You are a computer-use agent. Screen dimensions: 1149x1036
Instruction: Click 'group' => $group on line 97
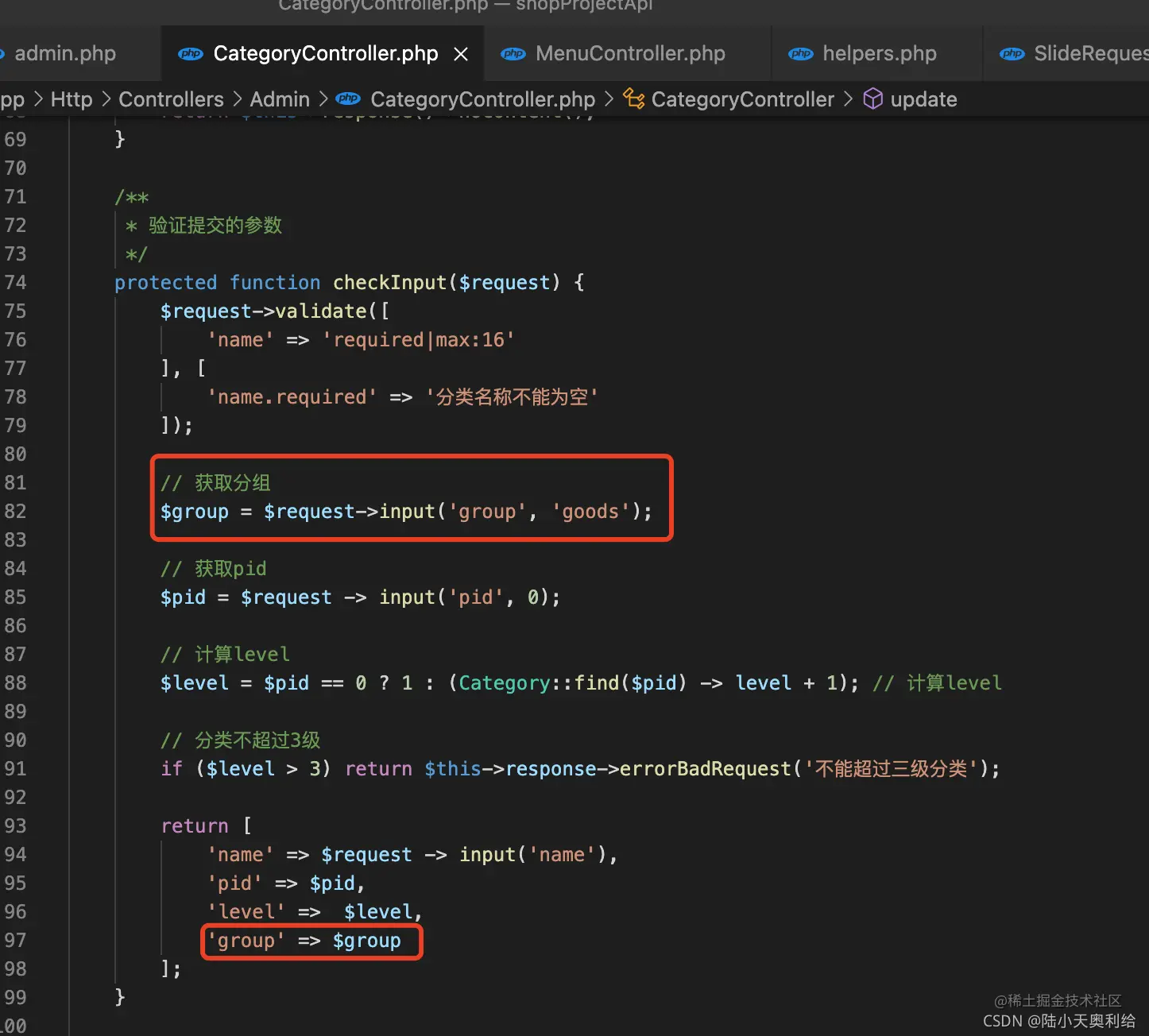pos(304,941)
